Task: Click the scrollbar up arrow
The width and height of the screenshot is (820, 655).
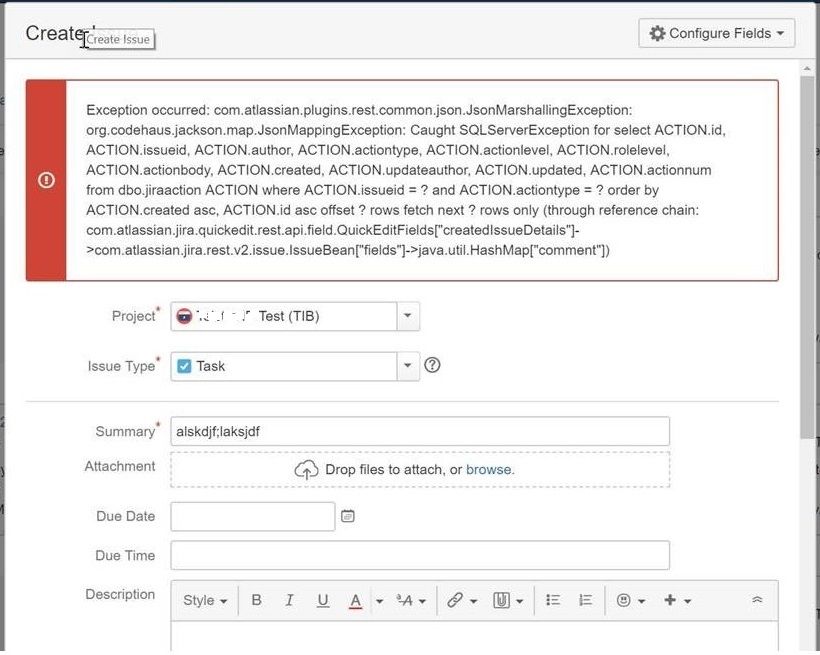Action: (807, 68)
